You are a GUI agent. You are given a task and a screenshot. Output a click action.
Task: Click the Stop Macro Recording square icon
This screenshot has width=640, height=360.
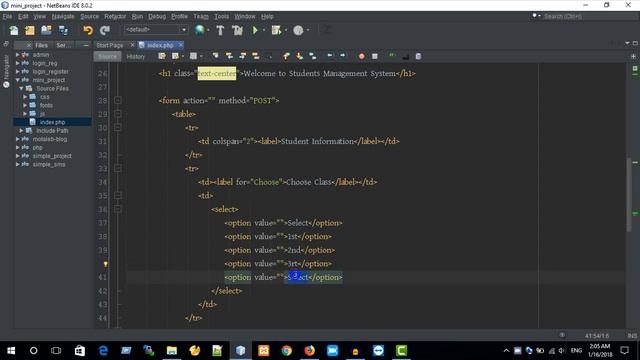coord(375,56)
